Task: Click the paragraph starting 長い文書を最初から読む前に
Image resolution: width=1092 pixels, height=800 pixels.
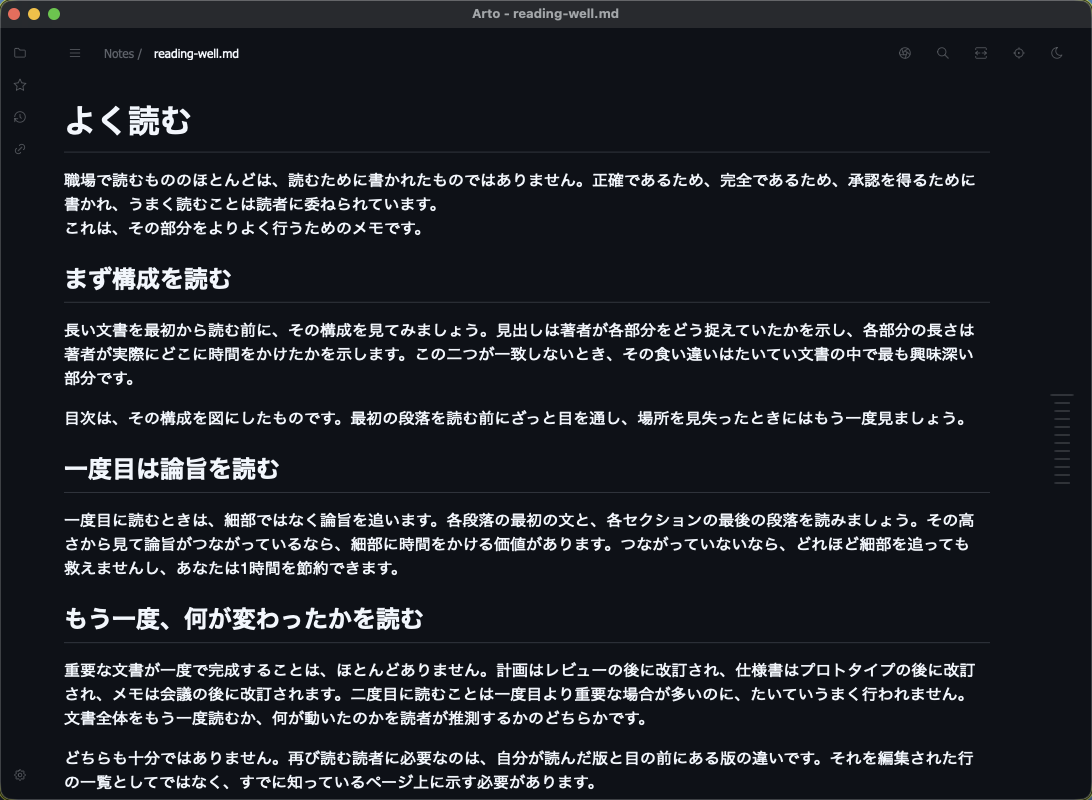Action: (x=520, y=354)
